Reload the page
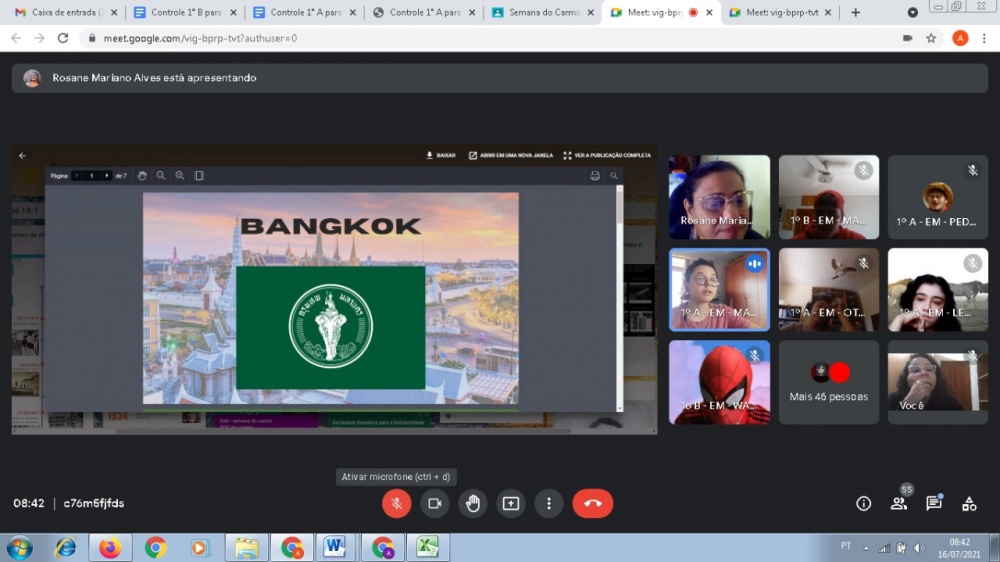 click(62, 38)
